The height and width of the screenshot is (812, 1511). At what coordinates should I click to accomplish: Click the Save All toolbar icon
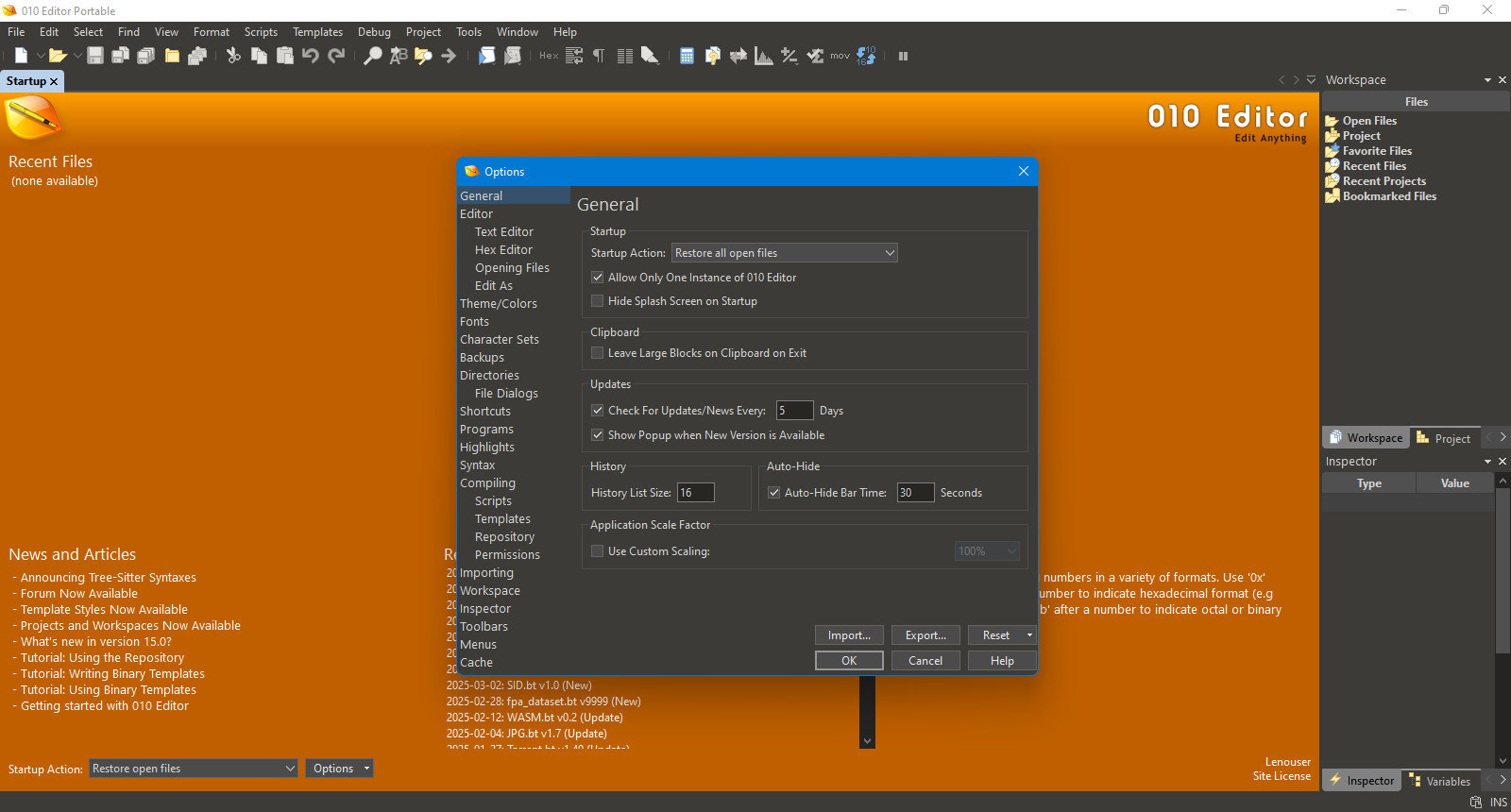click(x=145, y=56)
